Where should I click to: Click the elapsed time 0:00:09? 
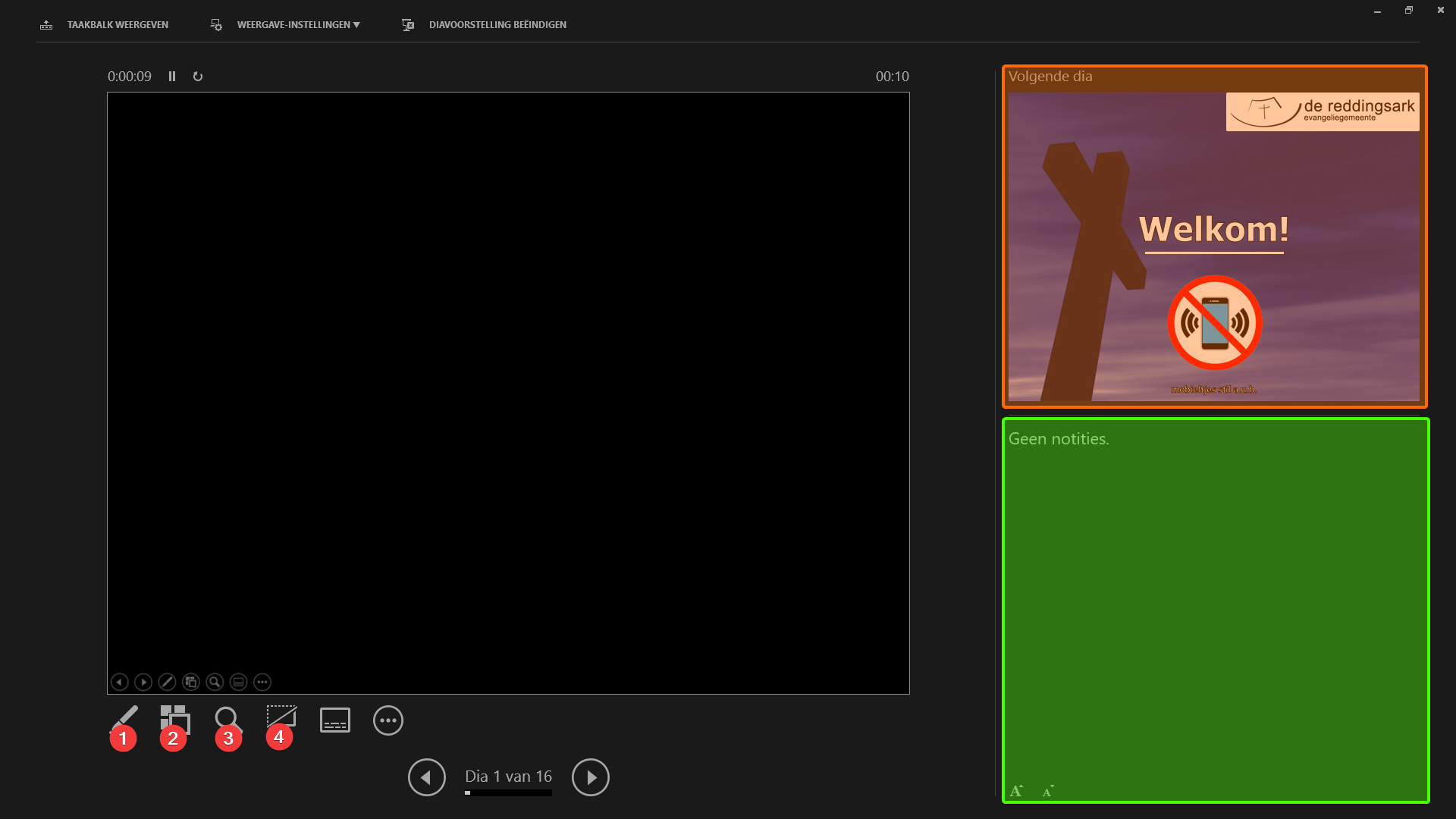pos(130,77)
